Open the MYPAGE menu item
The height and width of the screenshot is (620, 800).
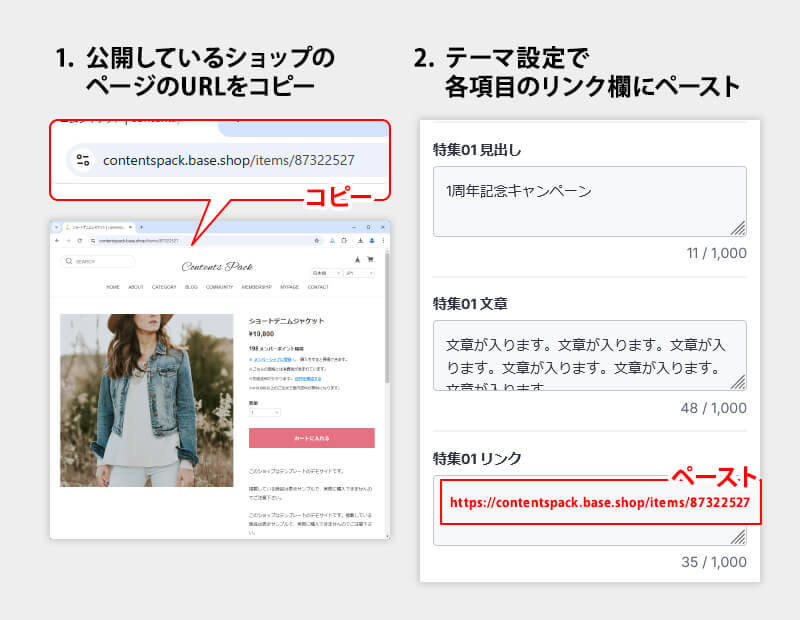pyautogui.click(x=289, y=287)
